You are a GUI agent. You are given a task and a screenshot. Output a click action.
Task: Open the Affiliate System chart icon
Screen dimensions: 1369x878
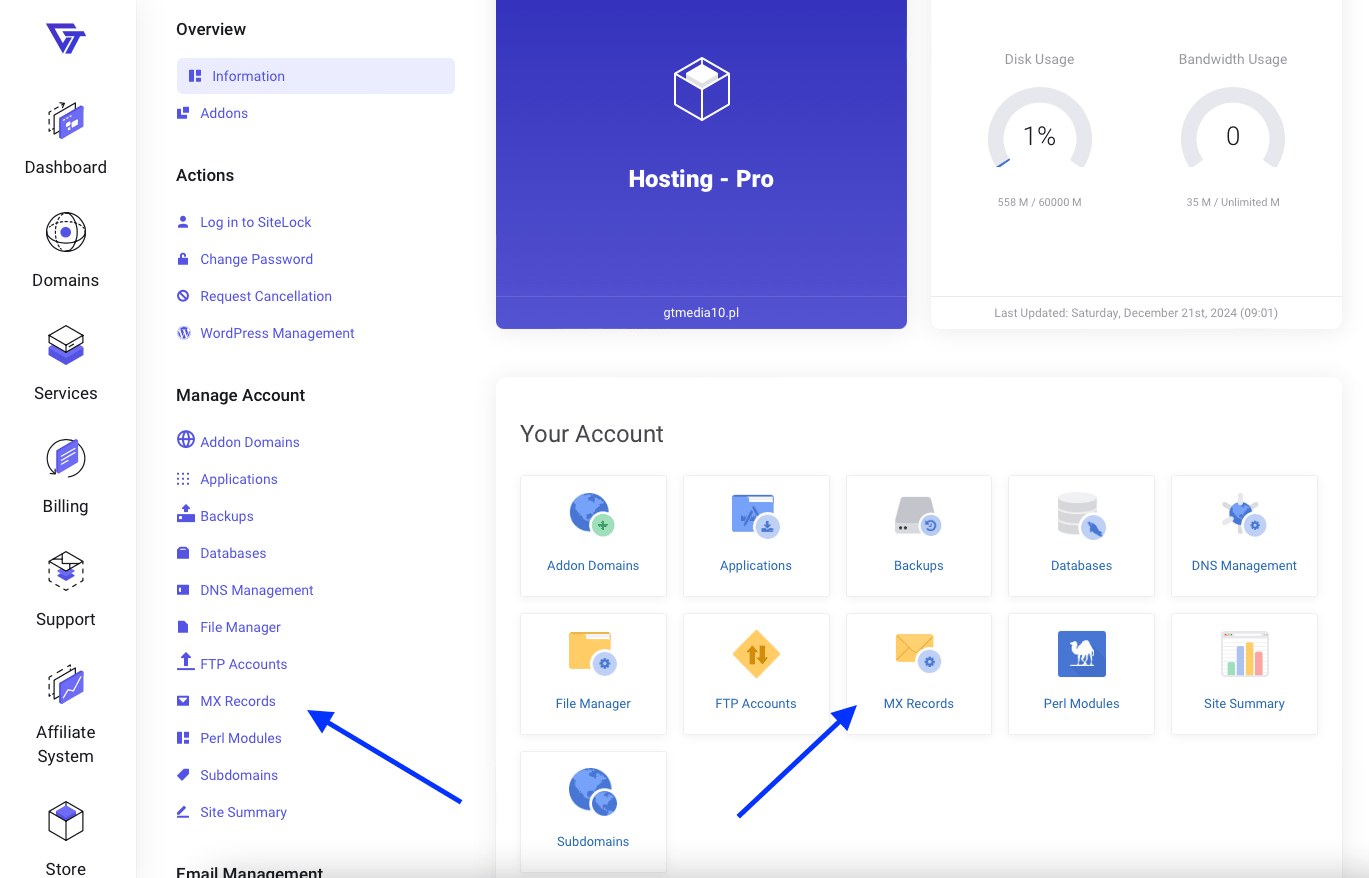[66, 685]
